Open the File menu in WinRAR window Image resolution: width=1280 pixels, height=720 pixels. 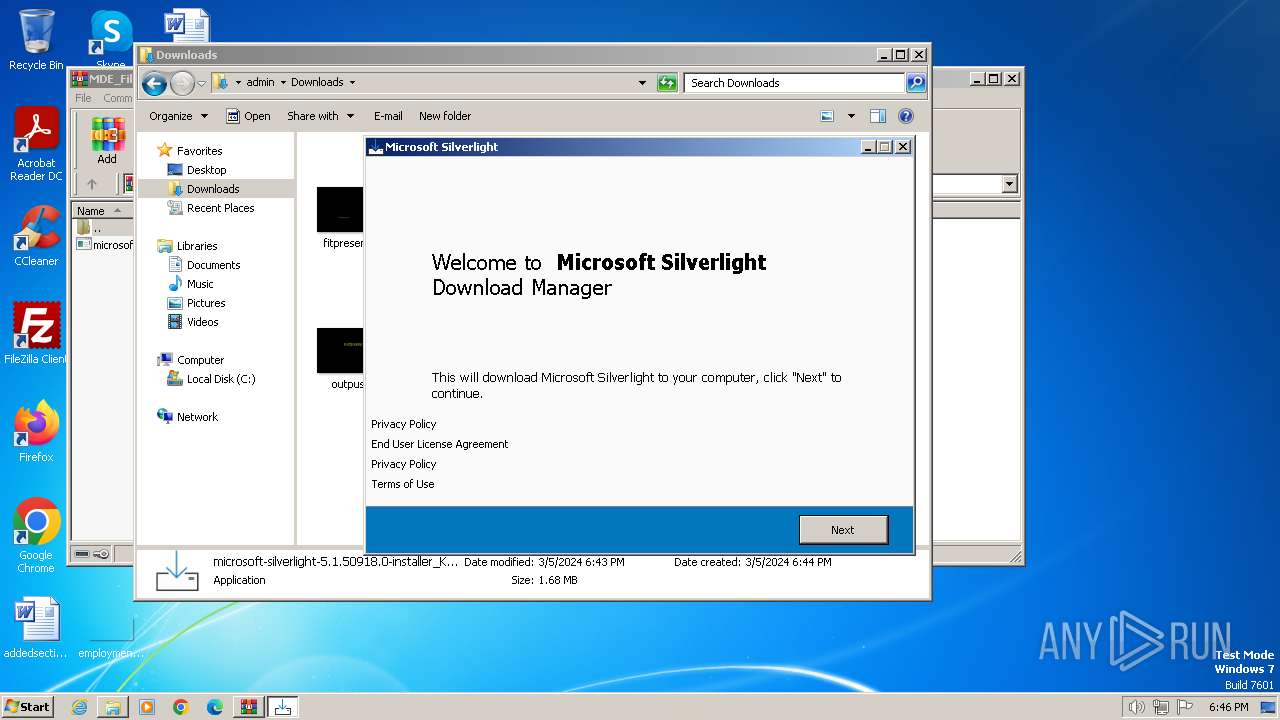[83, 98]
